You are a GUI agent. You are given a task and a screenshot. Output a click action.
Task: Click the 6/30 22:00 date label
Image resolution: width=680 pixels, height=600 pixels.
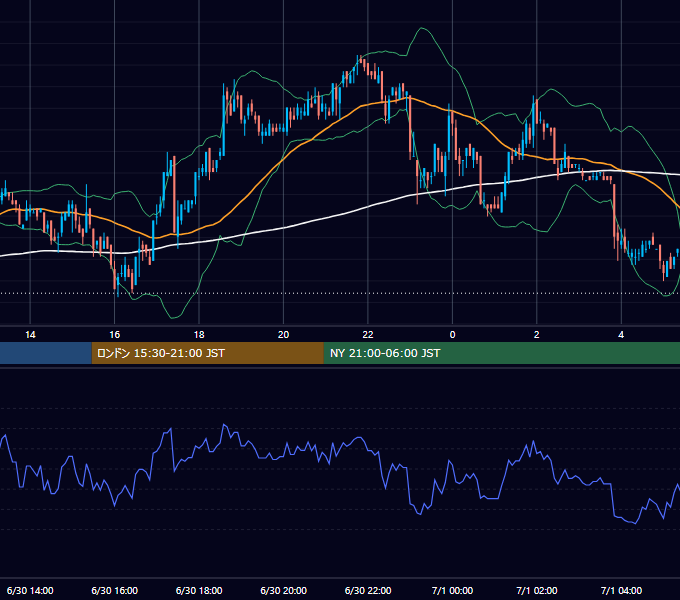[x=368, y=590]
